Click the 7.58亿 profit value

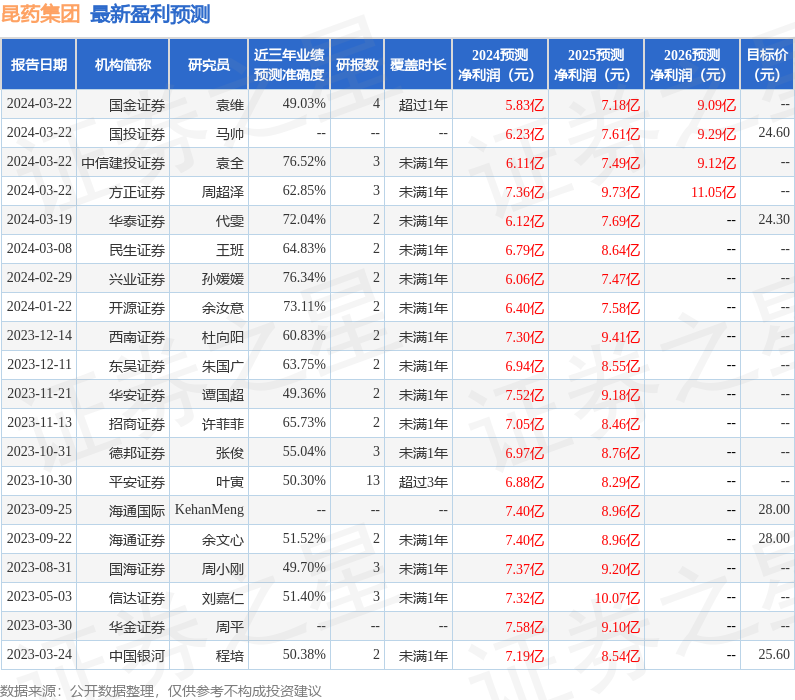(x=524, y=627)
